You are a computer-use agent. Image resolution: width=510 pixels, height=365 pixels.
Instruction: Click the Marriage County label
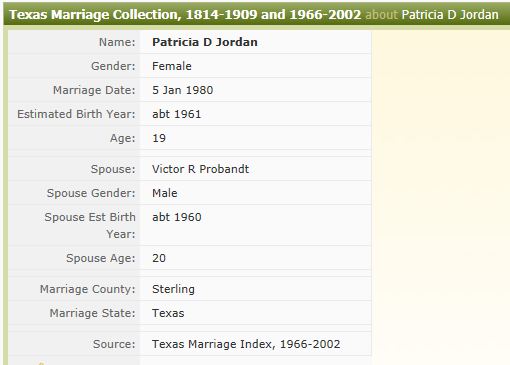pos(88,289)
